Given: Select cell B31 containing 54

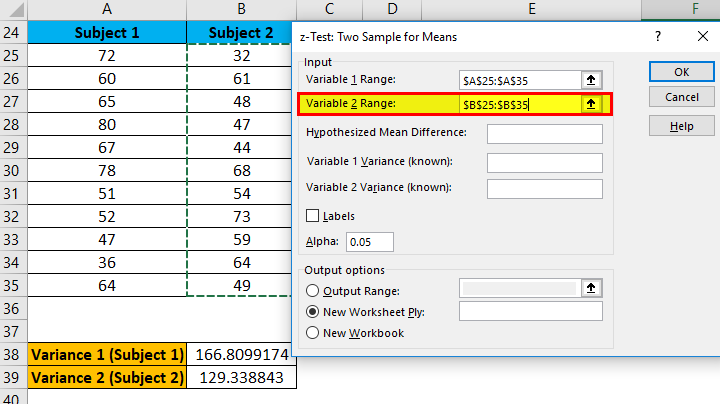Looking at the screenshot, I should [x=239, y=193].
